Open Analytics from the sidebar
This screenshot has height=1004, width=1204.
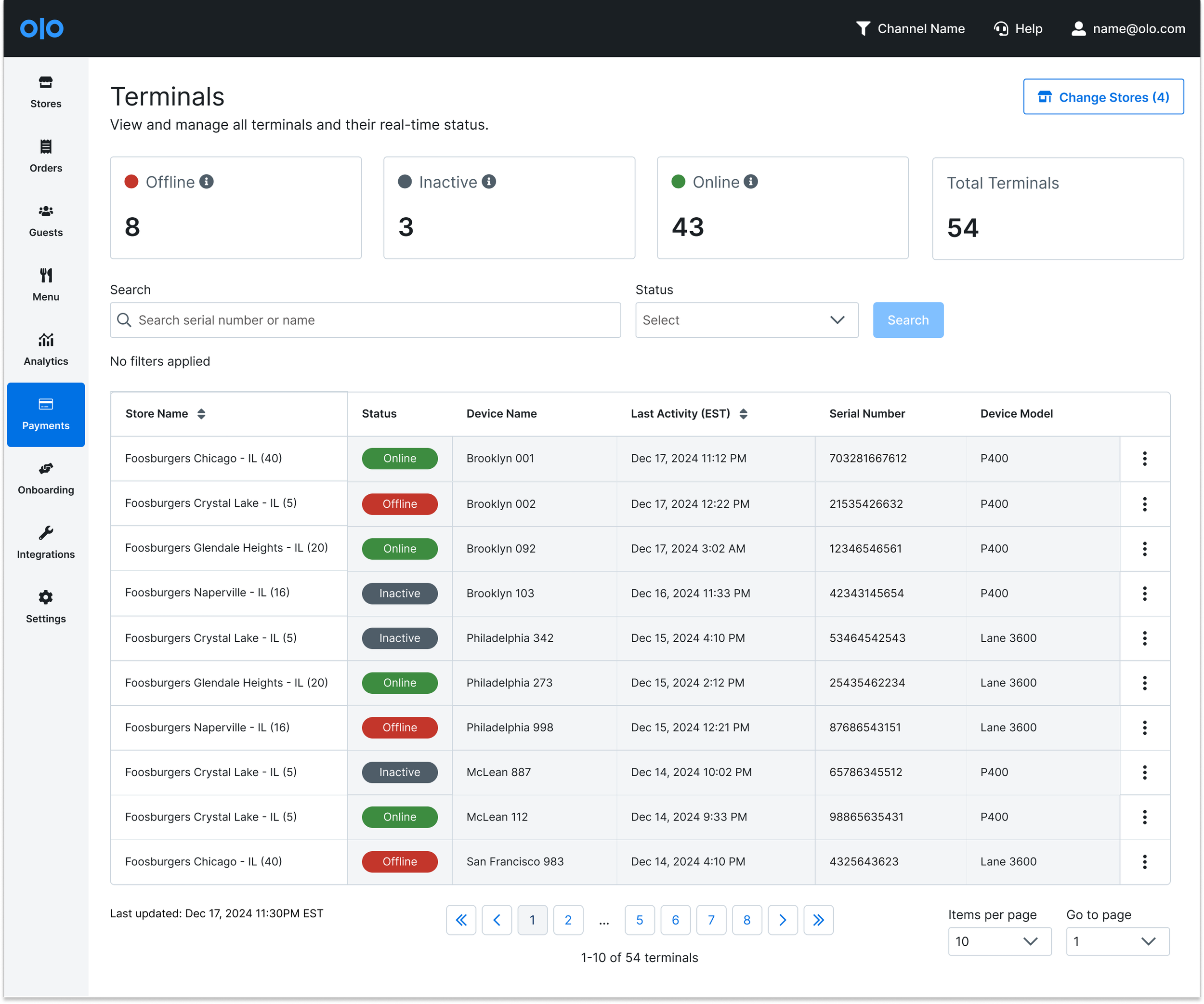[46, 349]
